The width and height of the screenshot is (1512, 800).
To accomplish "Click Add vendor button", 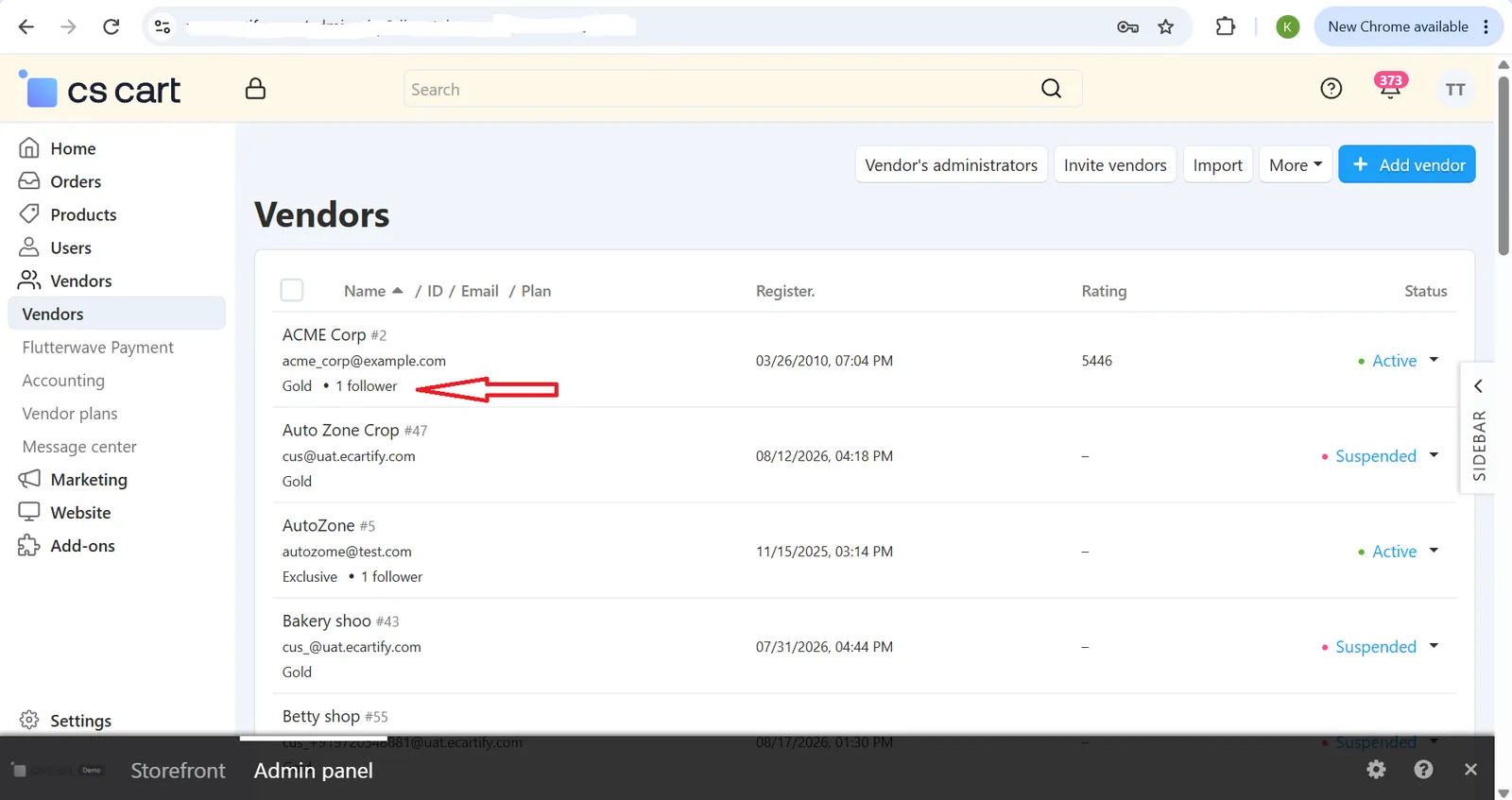I will click(1407, 164).
